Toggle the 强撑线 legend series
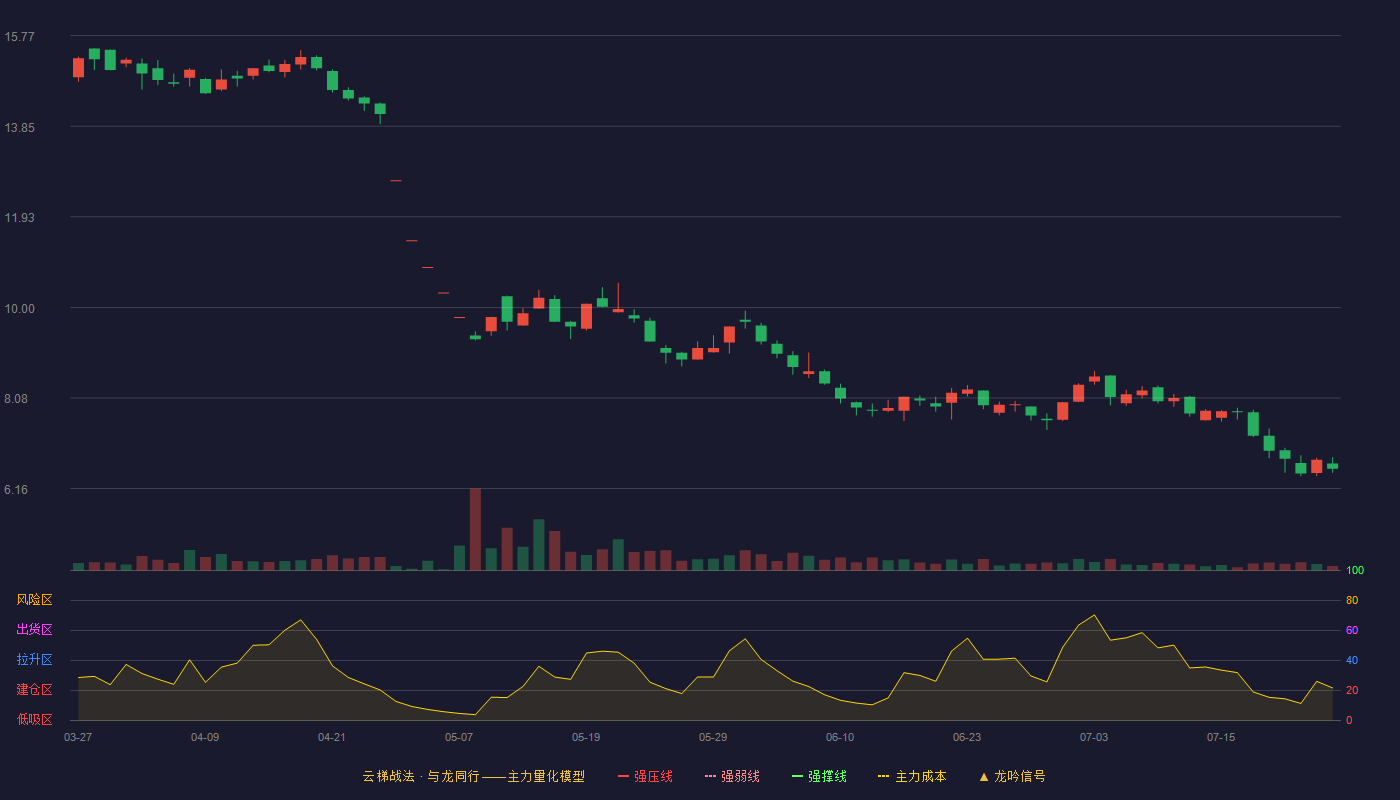The height and width of the screenshot is (800, 1400). coord(819,776)
